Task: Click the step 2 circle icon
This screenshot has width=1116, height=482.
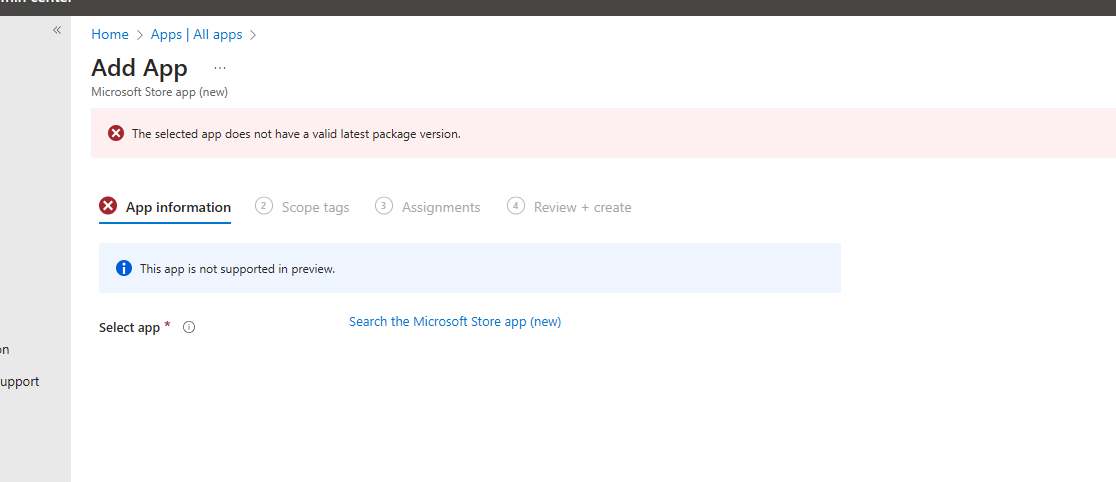Action: [x=264, y=206]
